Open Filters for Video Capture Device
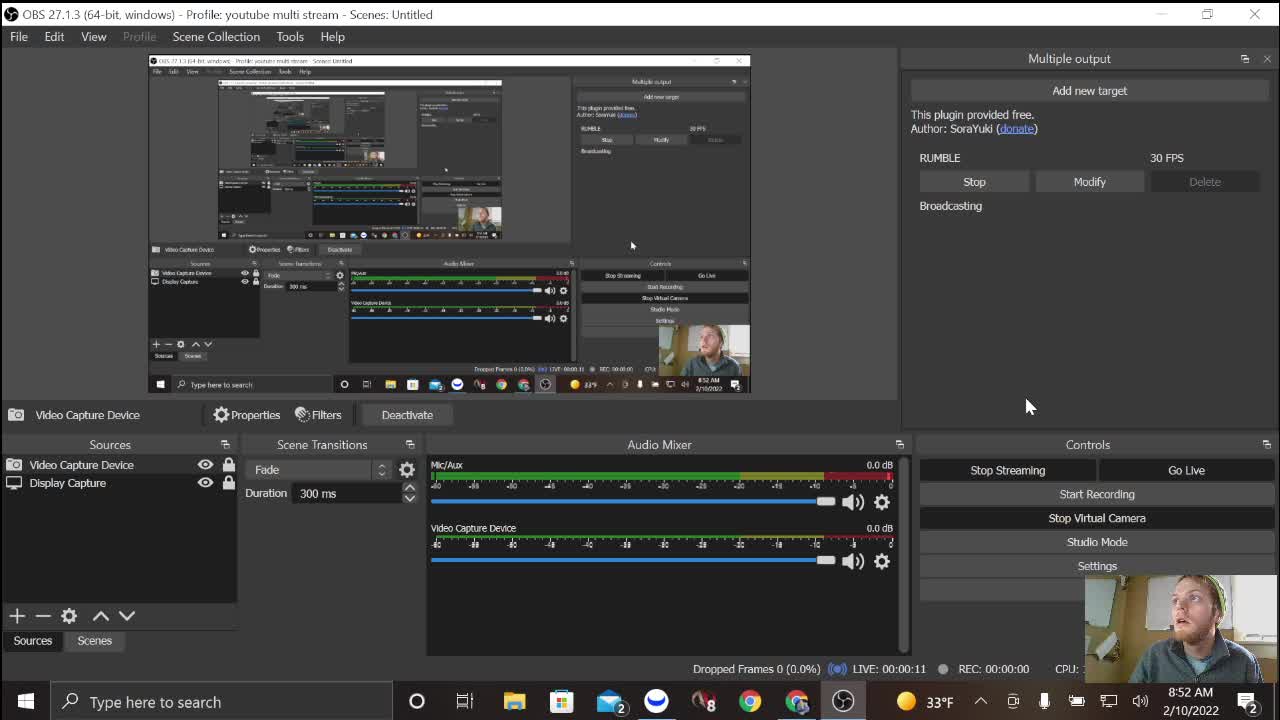Image resolution: width=1280 pixels, height=720 pixels. click(318, 415)
